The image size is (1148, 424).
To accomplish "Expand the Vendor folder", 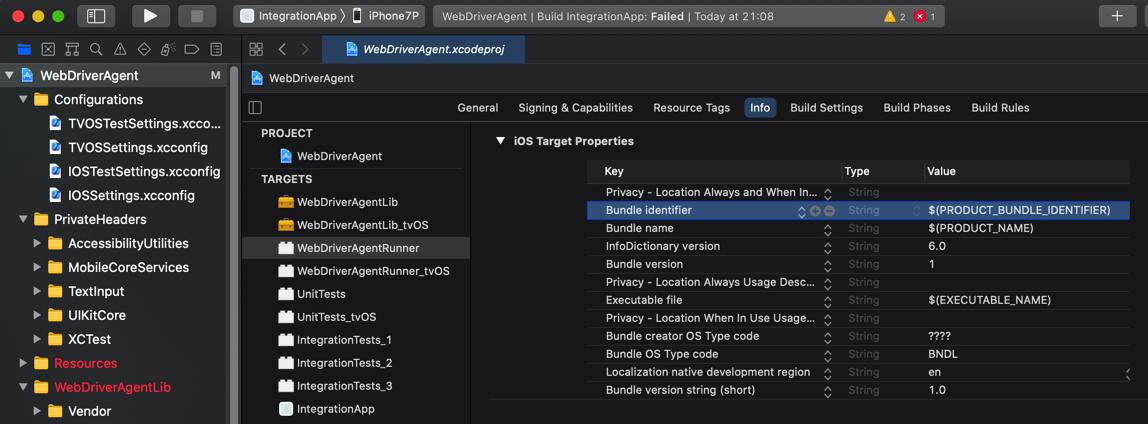I will click(x=37, y=412).
